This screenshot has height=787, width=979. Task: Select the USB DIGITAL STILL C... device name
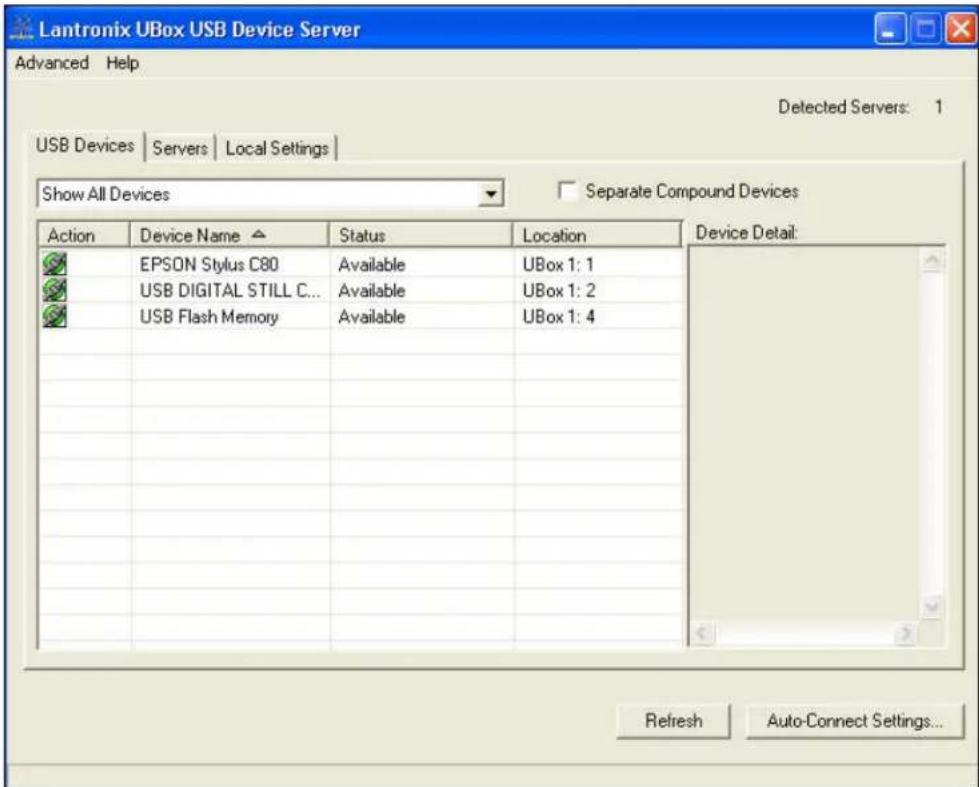click(x=230, y=290)
